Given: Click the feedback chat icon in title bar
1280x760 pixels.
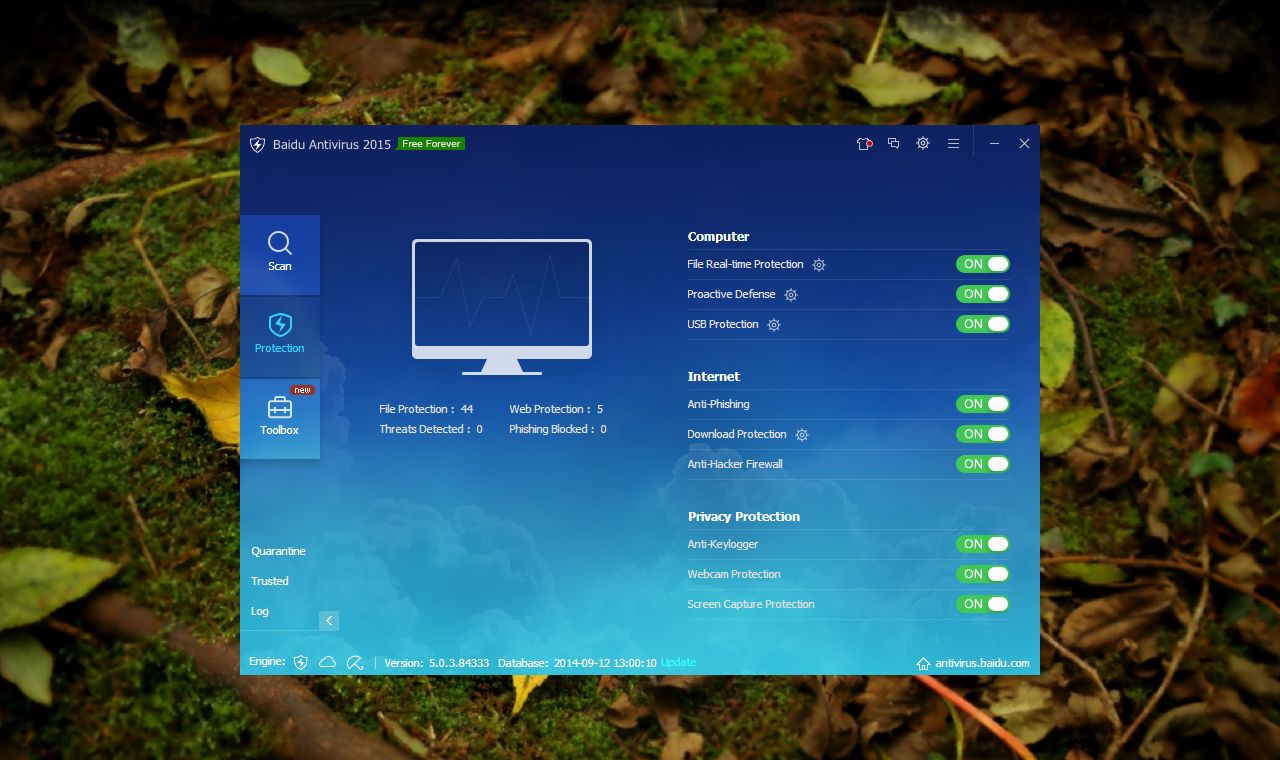Looking at the screenshot, I should pos(894,144).
